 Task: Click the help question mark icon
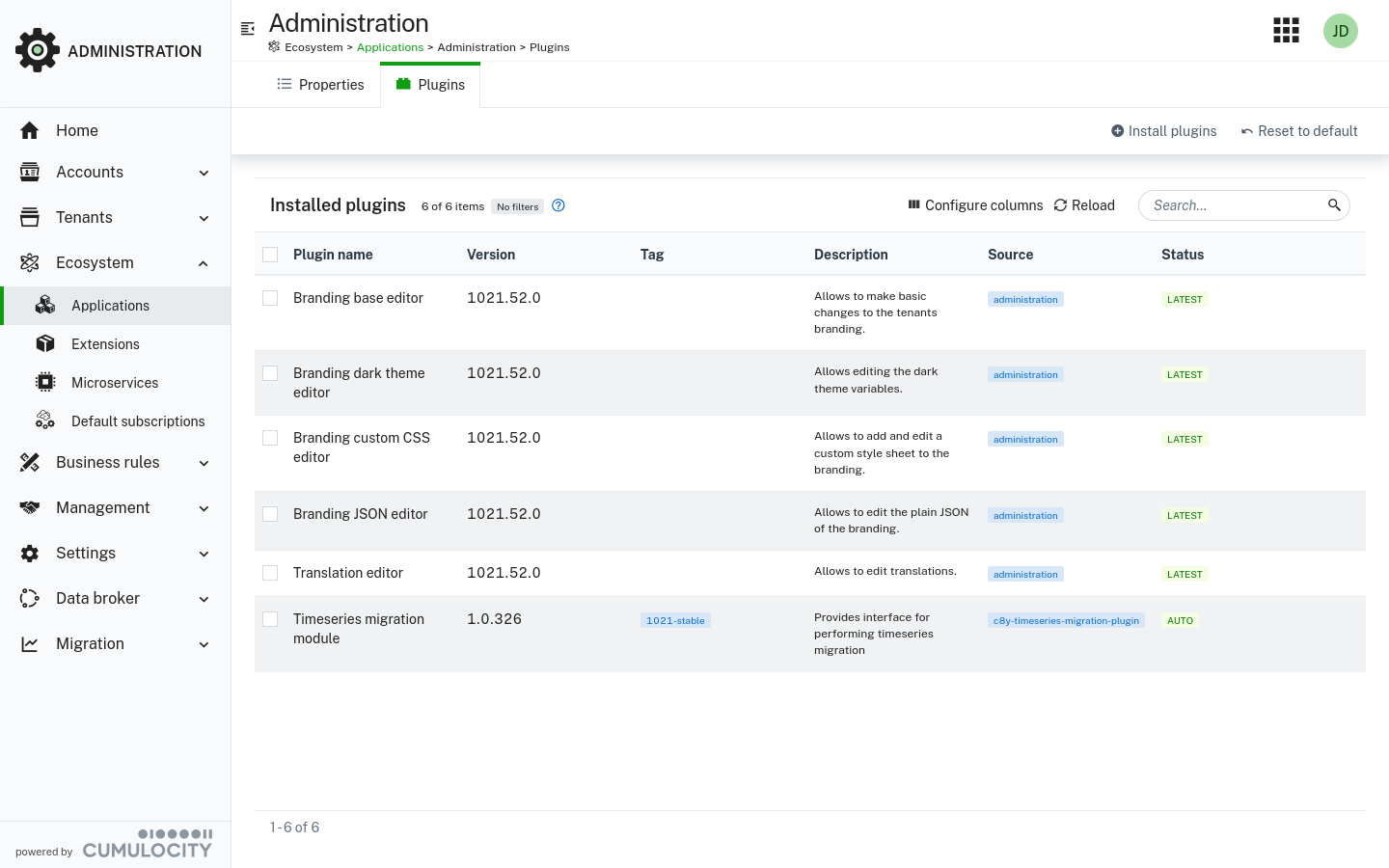[x=558, y=205]
